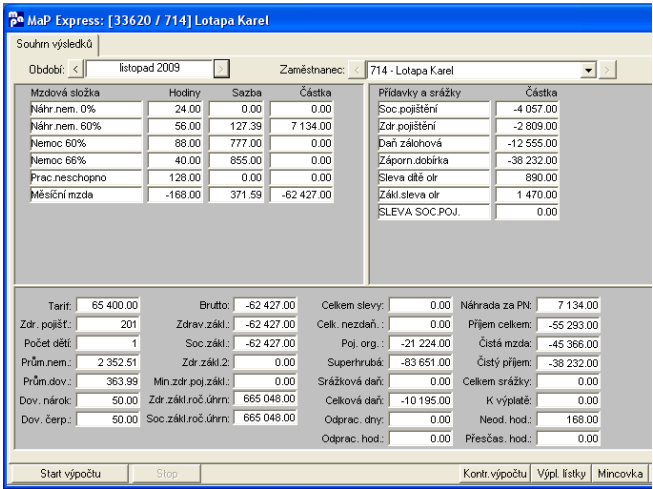Start calculation with Start výpočtu
The image size is (653, 489).
pos(70,474)
